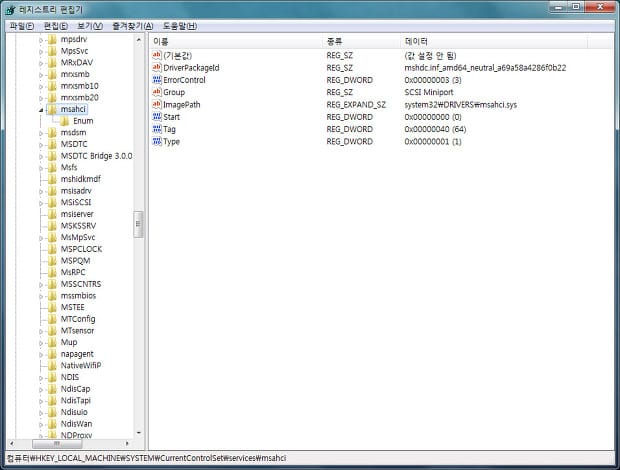Select the Tag value icon
Viewport: 620px width, 470px height.
[156, 129]
